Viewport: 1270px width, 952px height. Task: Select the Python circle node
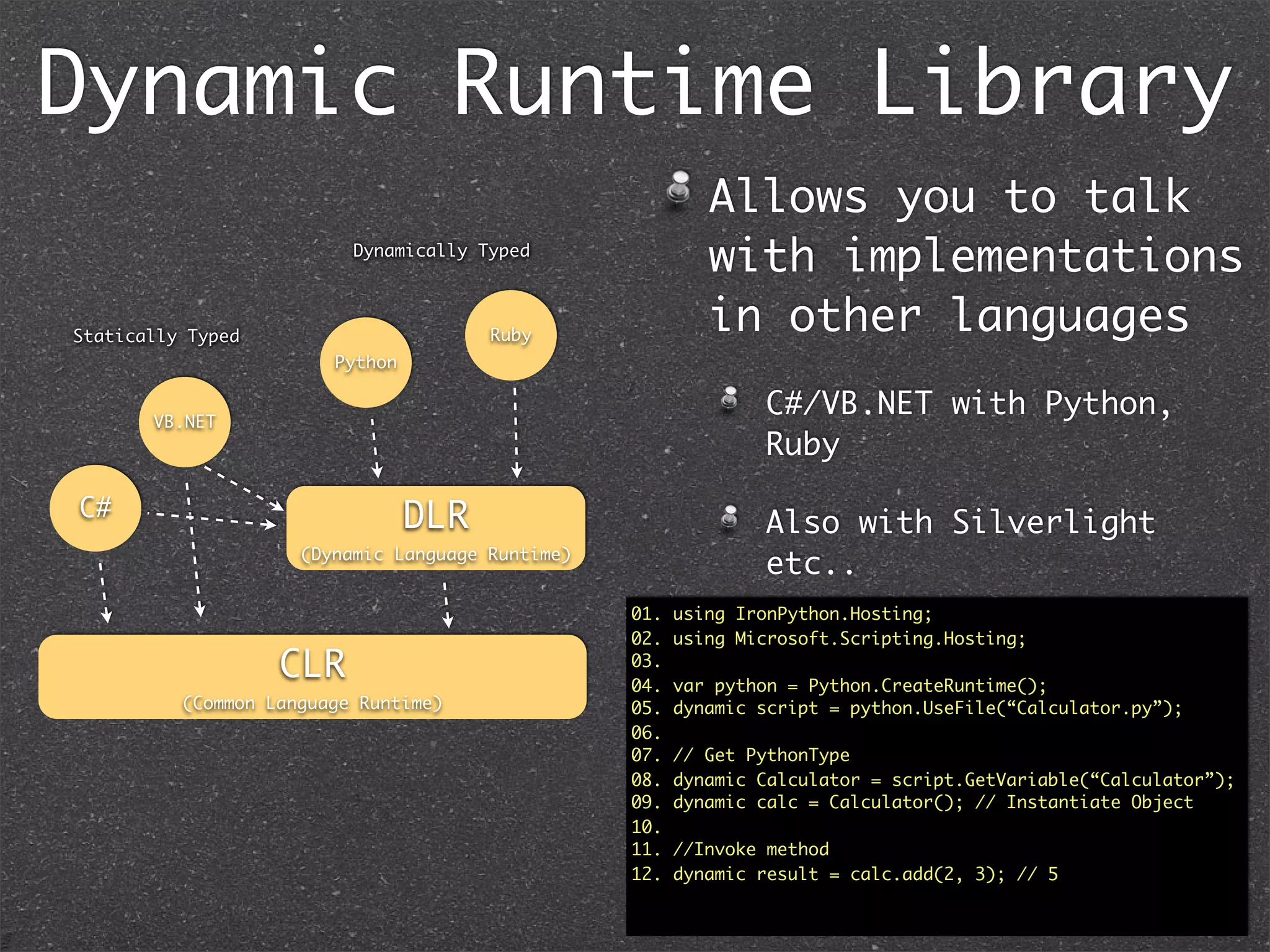365,363
